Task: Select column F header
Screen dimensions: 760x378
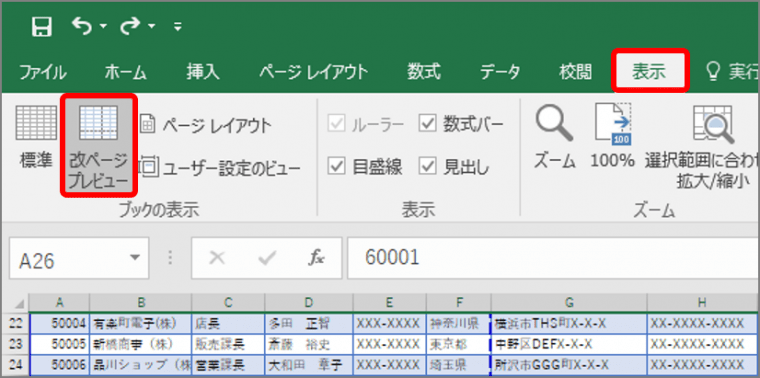Action: 459,303
